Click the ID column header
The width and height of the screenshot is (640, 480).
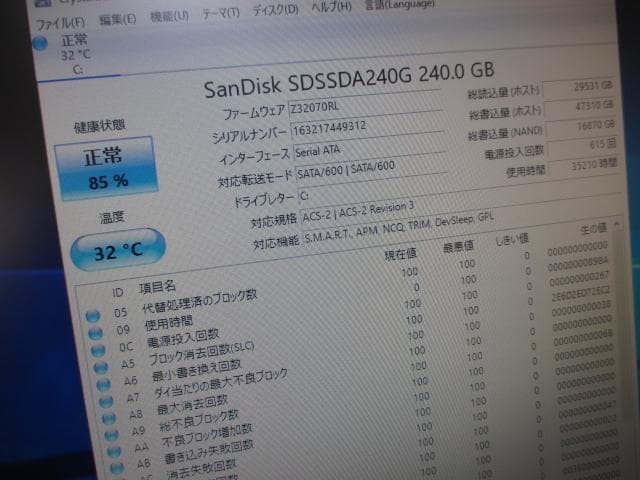click(118, 292)
